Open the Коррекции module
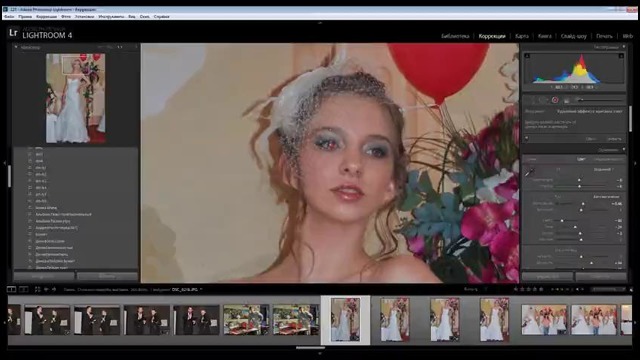640x360 pixels. click(x=492, y=36)
